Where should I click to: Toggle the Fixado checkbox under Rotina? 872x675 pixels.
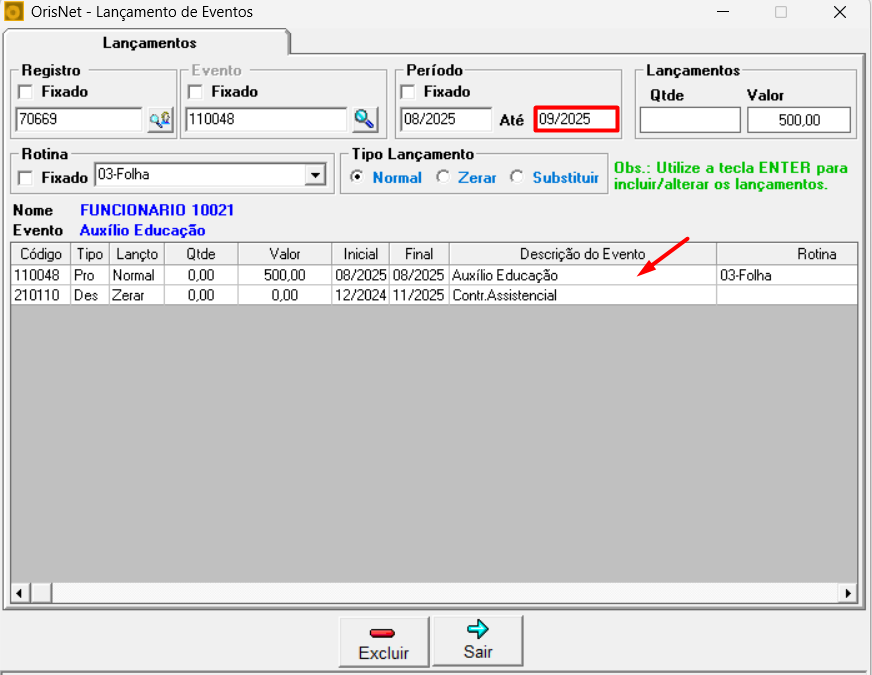coord(26,177)
